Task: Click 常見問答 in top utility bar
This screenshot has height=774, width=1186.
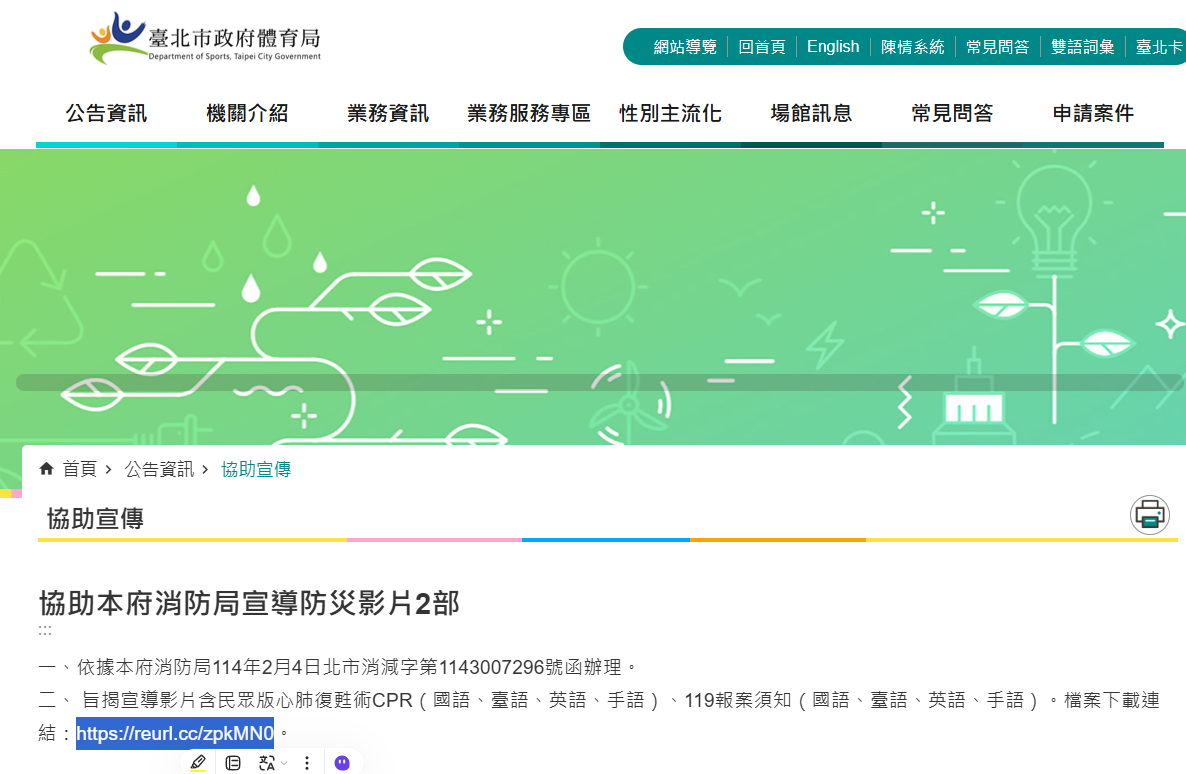Action: [x=997, y=47]
